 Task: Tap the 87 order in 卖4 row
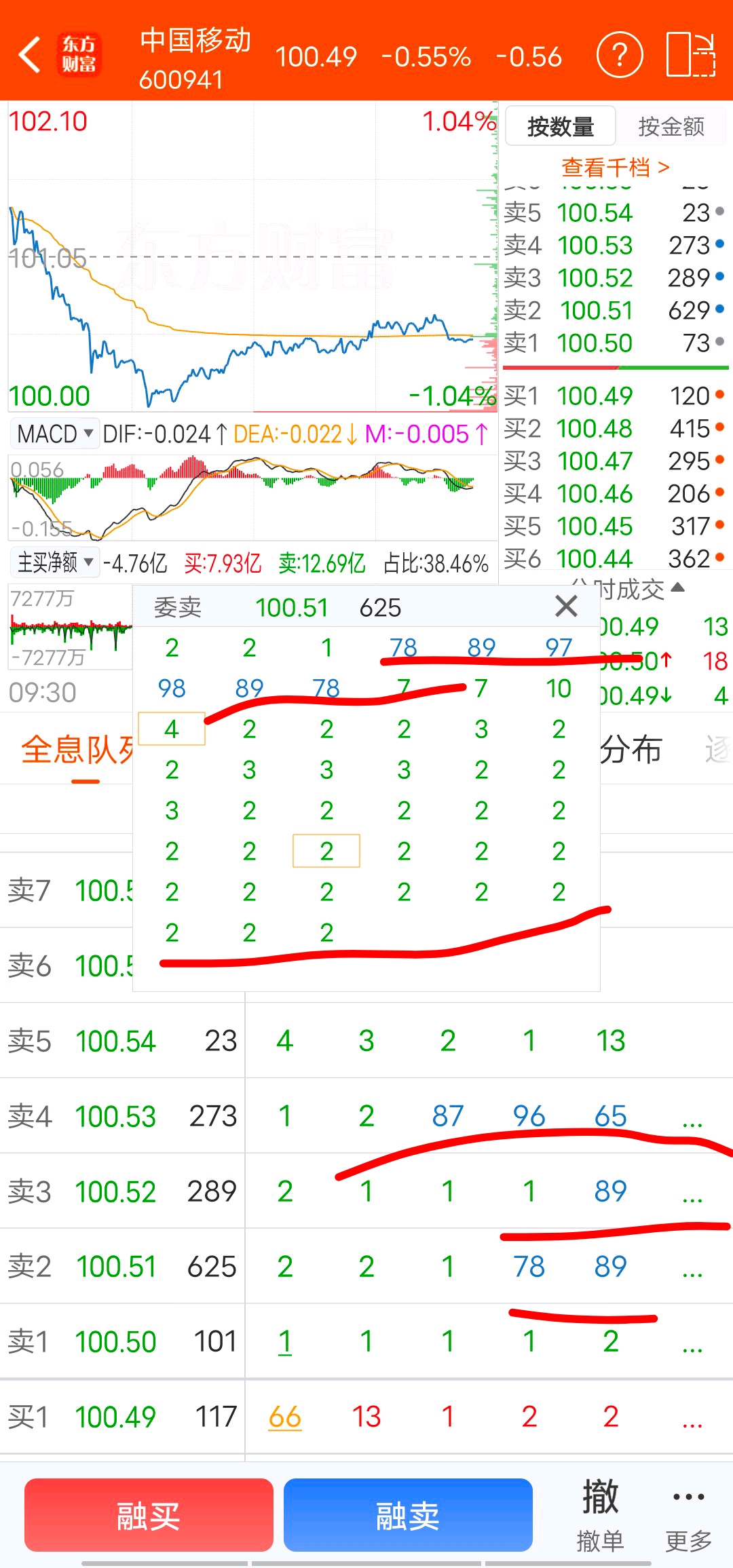tap(448, 1115)
